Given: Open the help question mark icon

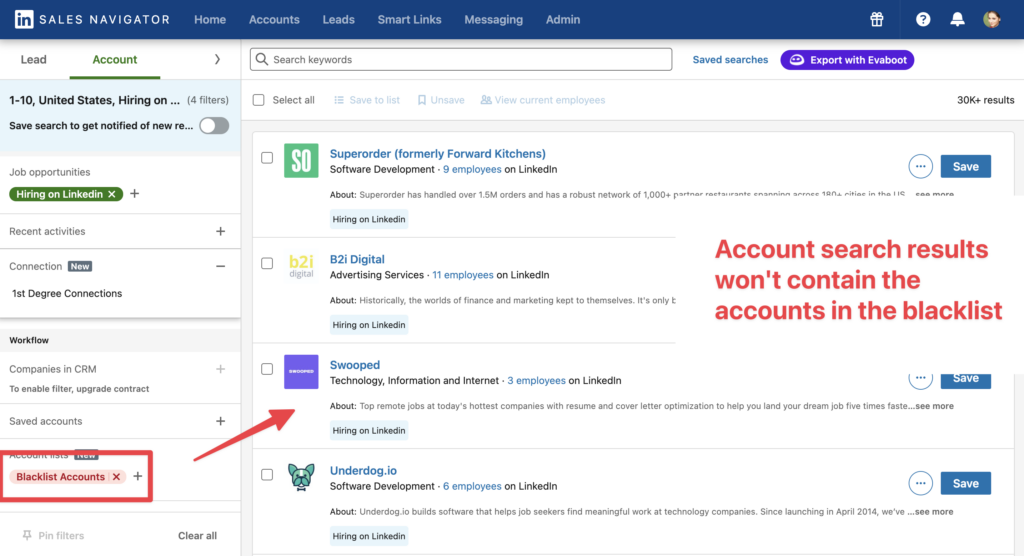Looking at the screenshot, I should 923,20.
